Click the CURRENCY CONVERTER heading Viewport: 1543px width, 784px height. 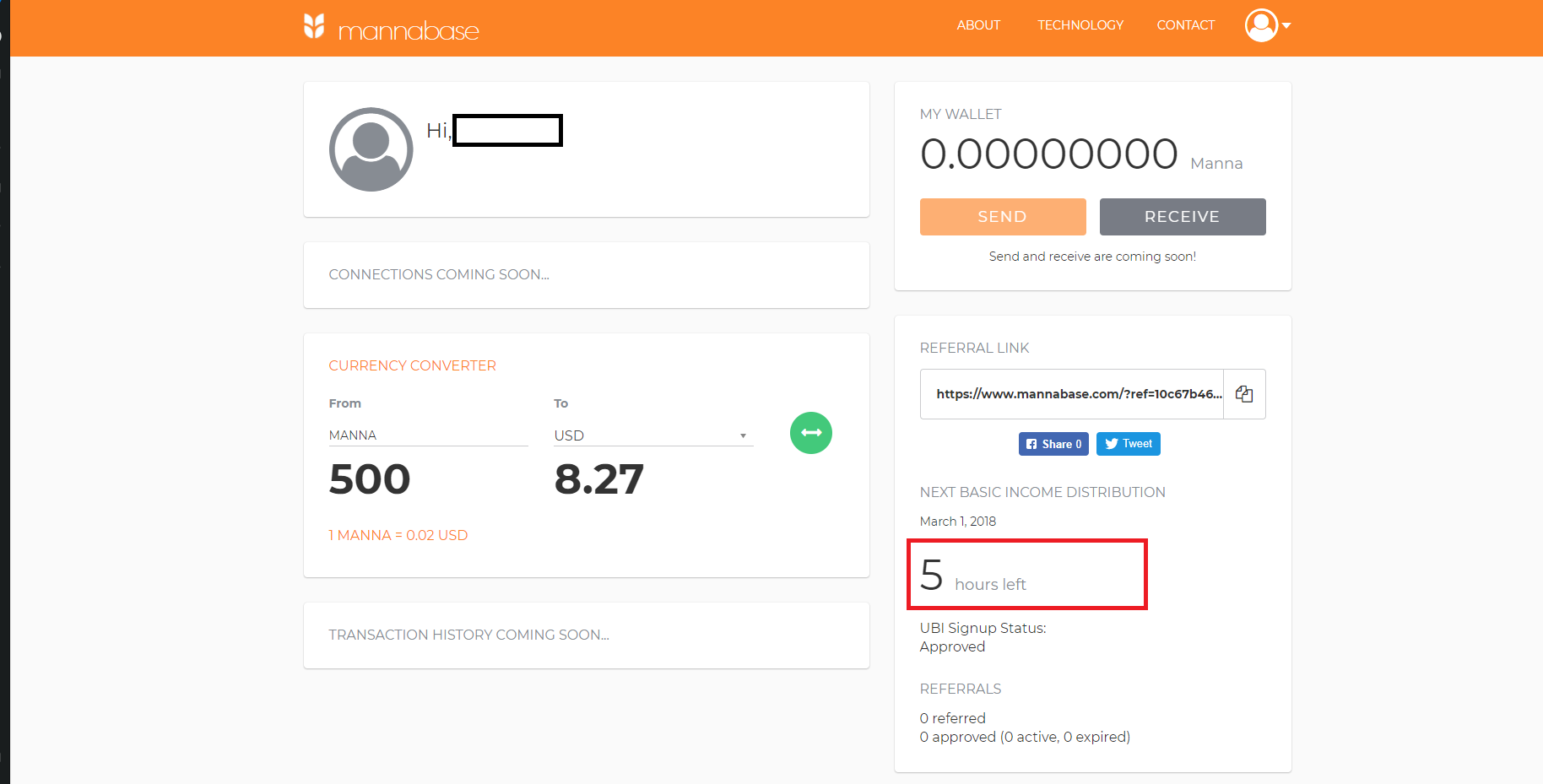413,365
